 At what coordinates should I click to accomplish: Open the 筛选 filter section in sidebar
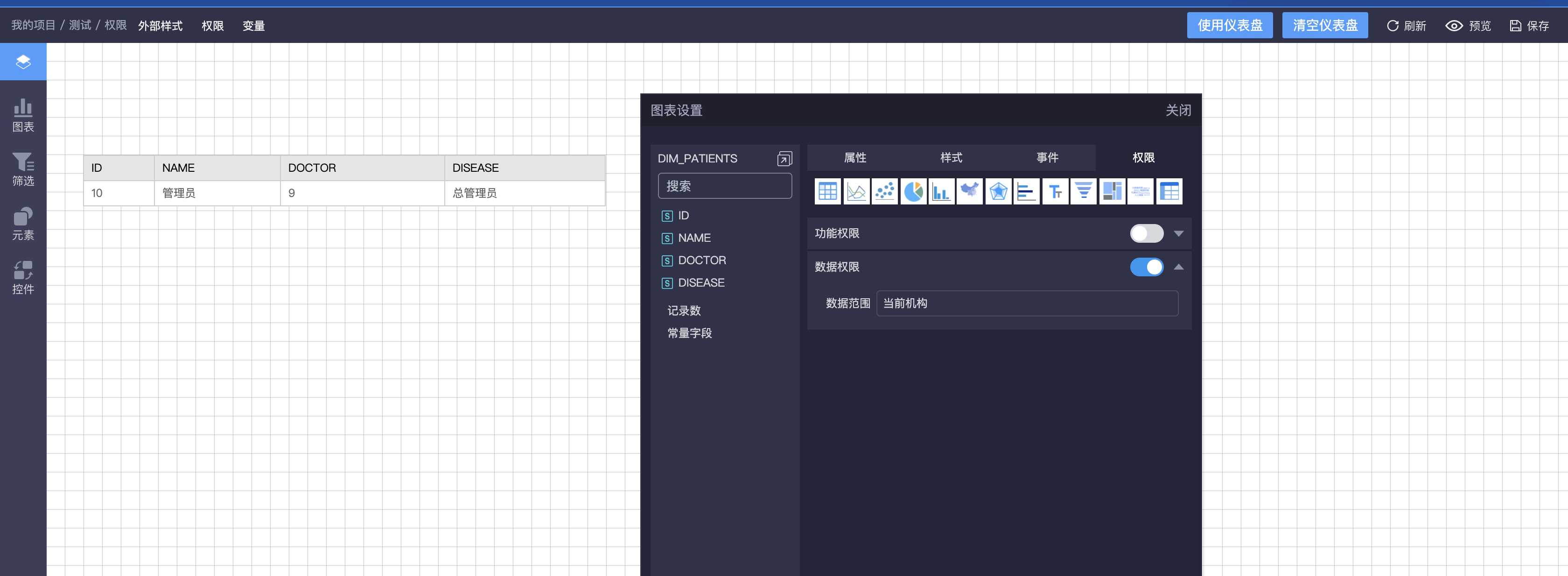pos(23,169)
